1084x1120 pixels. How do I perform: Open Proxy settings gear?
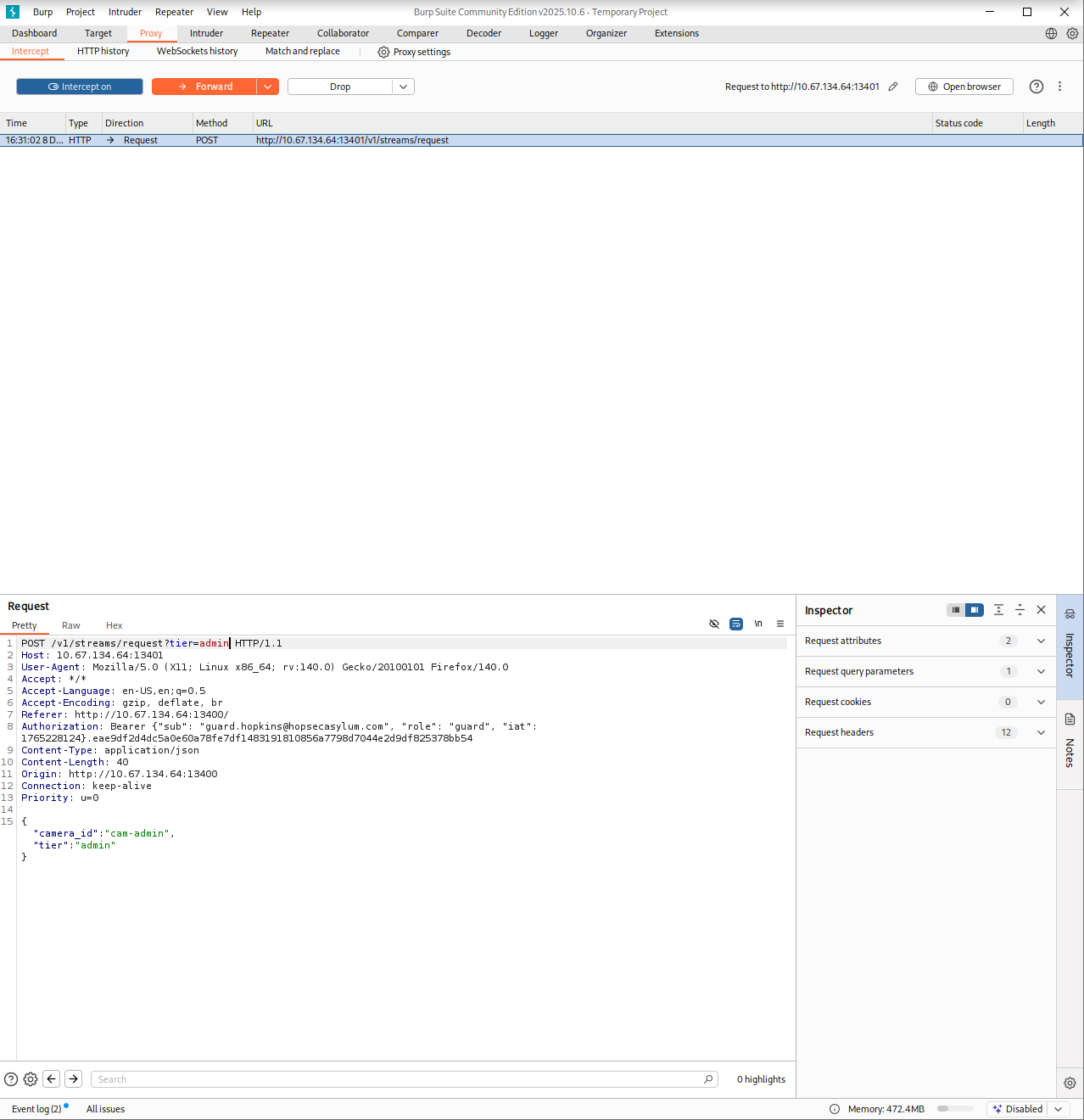[414, 52]
